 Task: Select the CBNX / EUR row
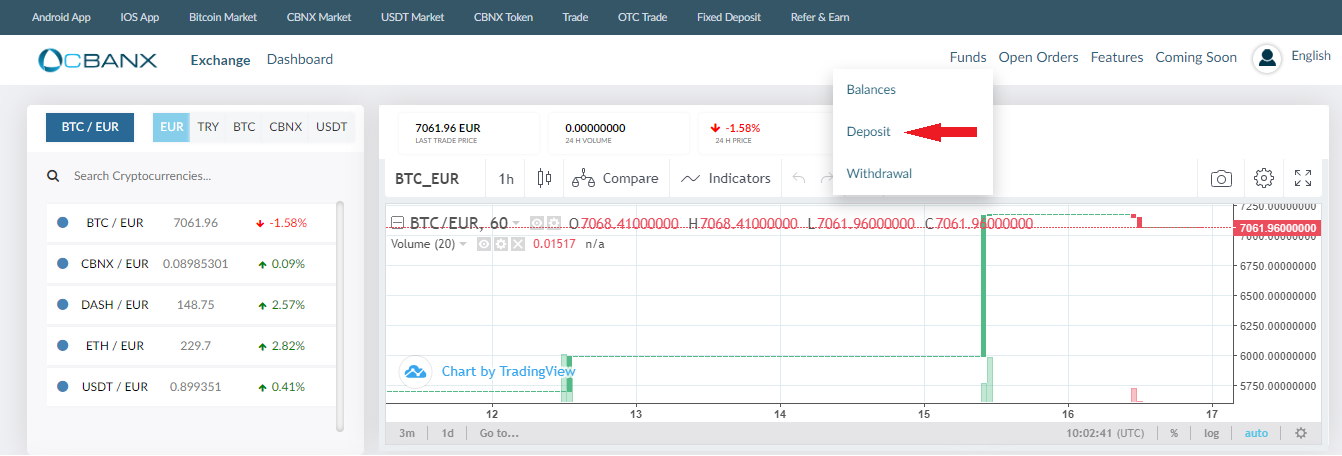pos(190,264)
